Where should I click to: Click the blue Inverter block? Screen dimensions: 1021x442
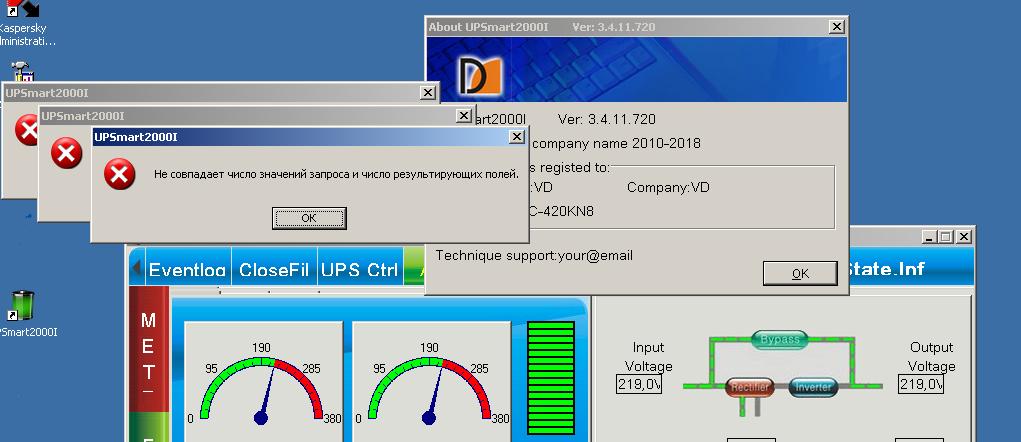[x=816, y=387]
